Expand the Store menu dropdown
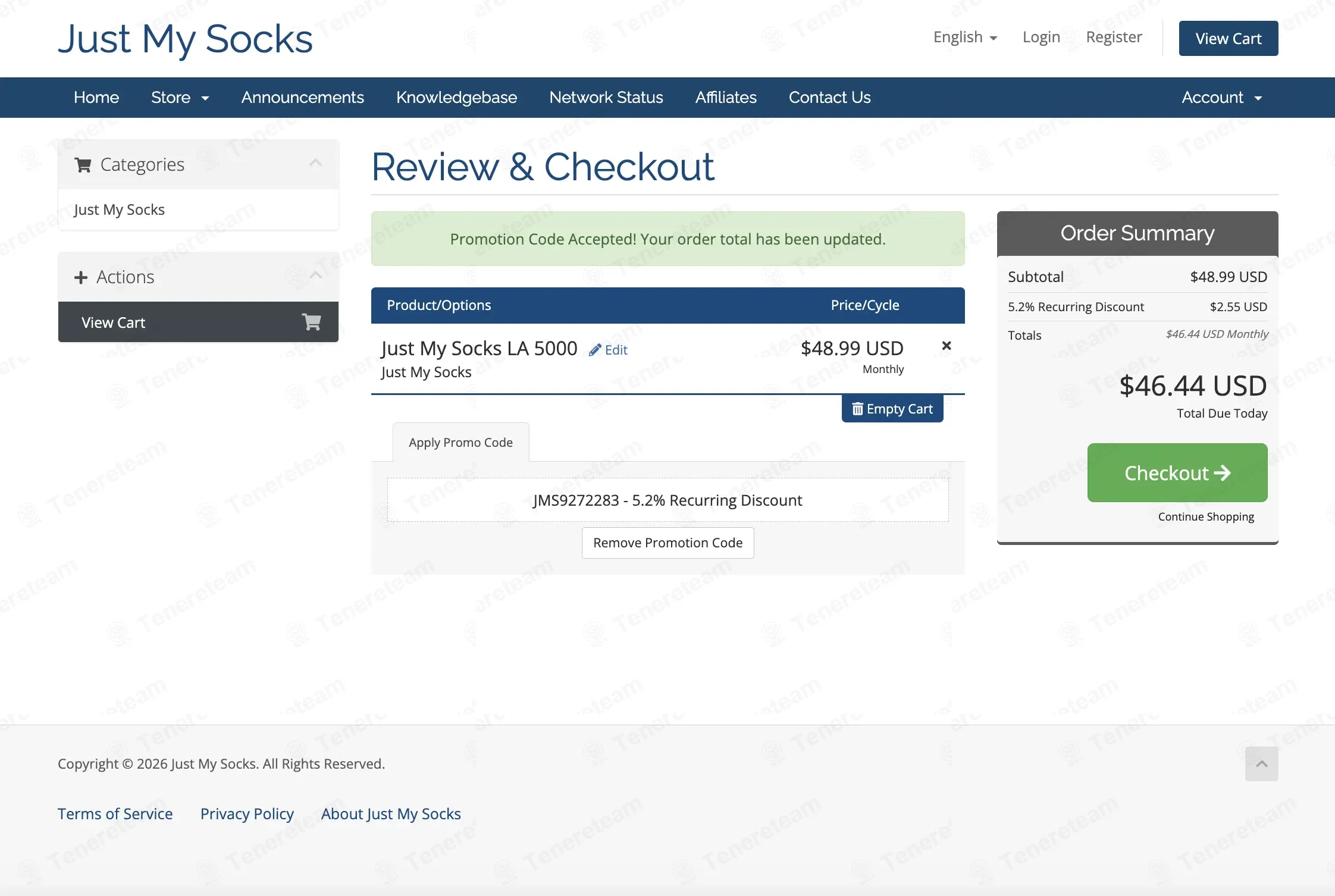1335x896 pixels. [x=180, y=98]
